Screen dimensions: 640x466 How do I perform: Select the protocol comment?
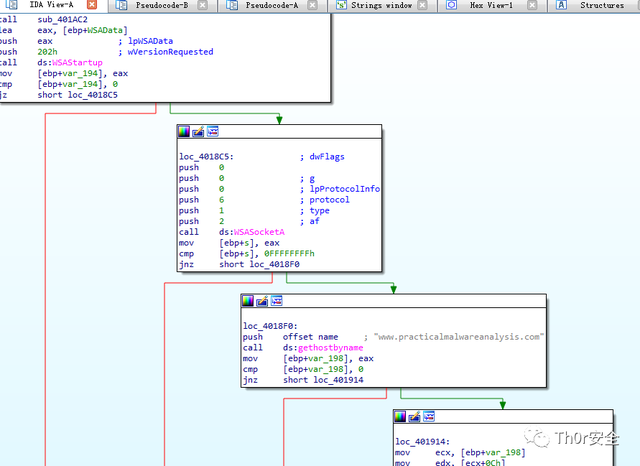click(329, 200)
